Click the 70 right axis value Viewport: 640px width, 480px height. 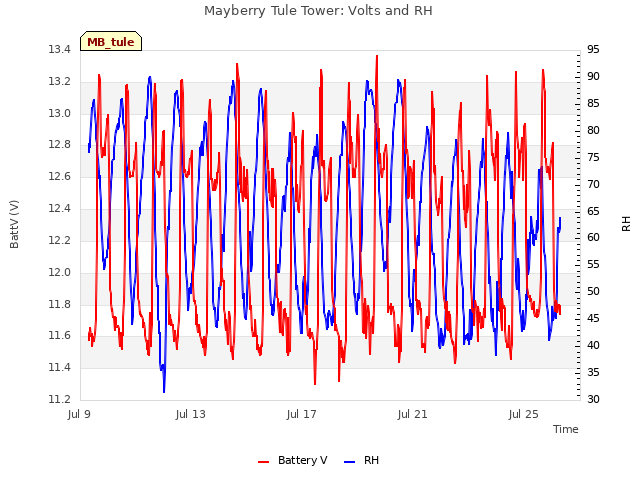[593, 184]
